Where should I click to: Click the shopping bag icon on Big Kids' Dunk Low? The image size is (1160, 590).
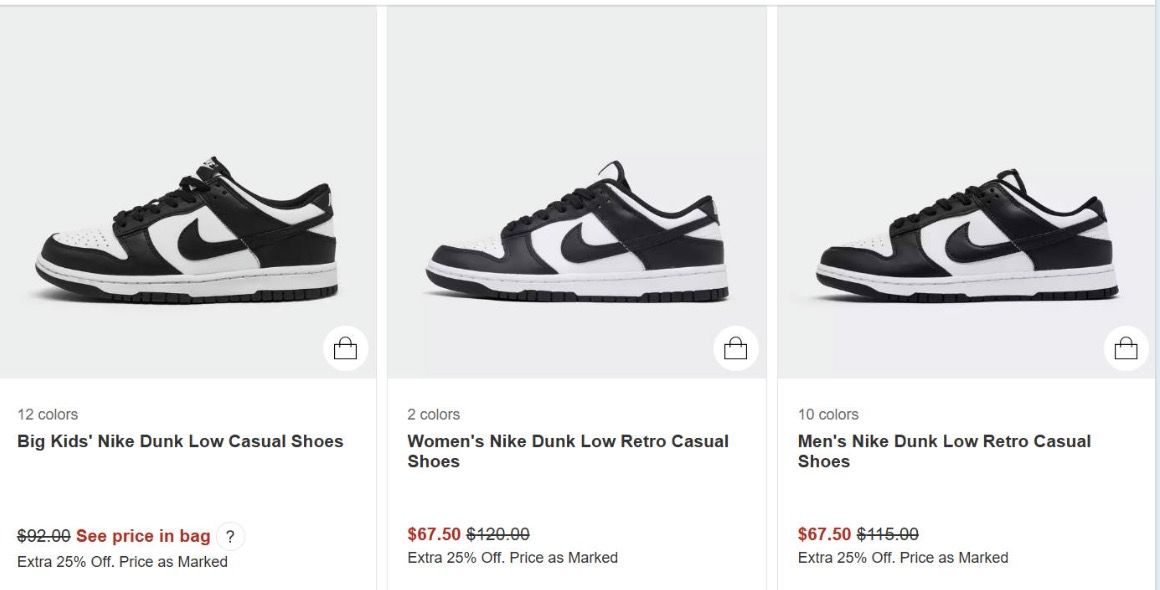344,348
